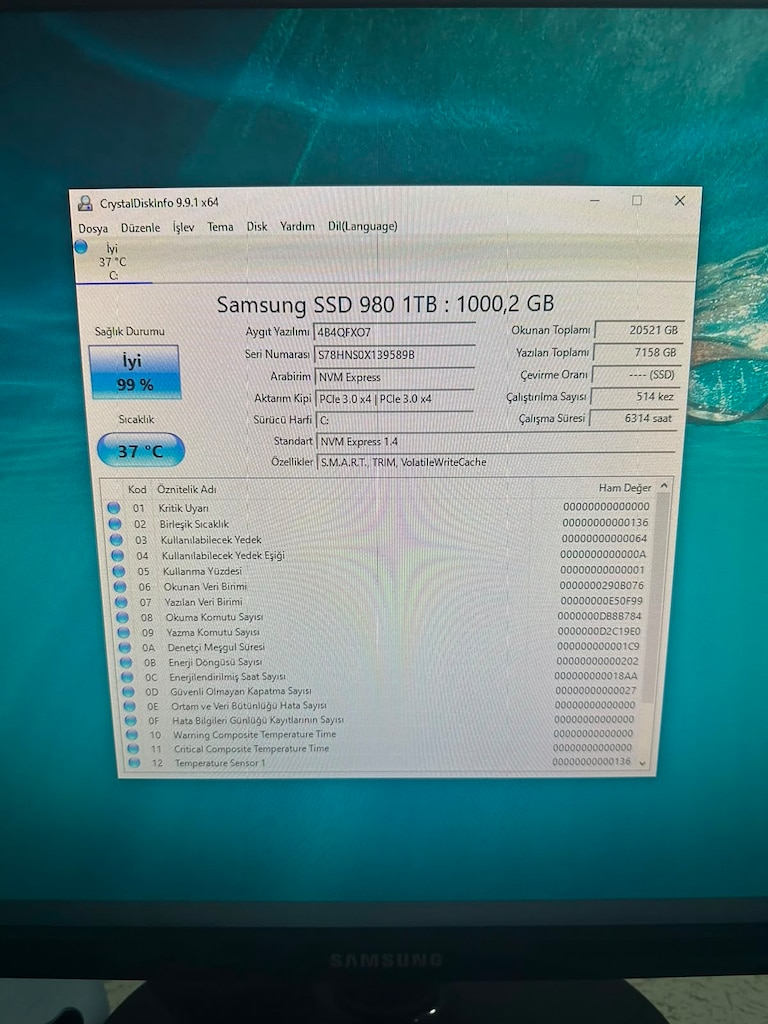Click status icon of Hata Bilgileri Günlüğü row

131,720
